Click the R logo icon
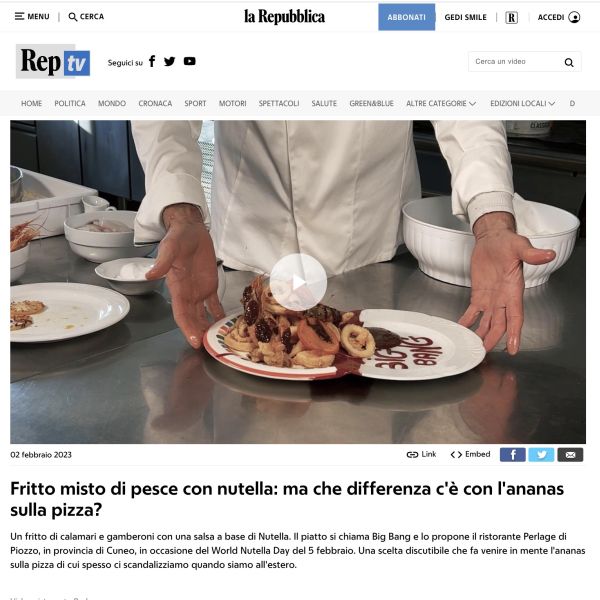Image resolution: width=600 pixels, height=600 pixels. [512, 18]
